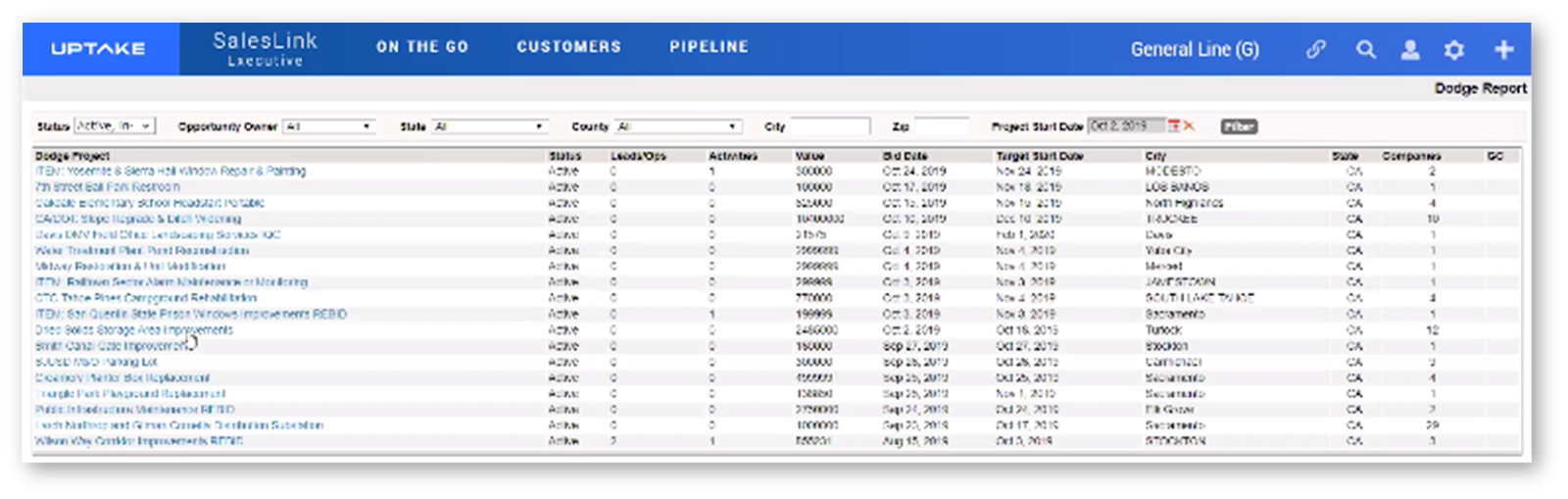Open the On The Go menu
1568x499 pixels.
pyautogui.click(x=422, y=46)
